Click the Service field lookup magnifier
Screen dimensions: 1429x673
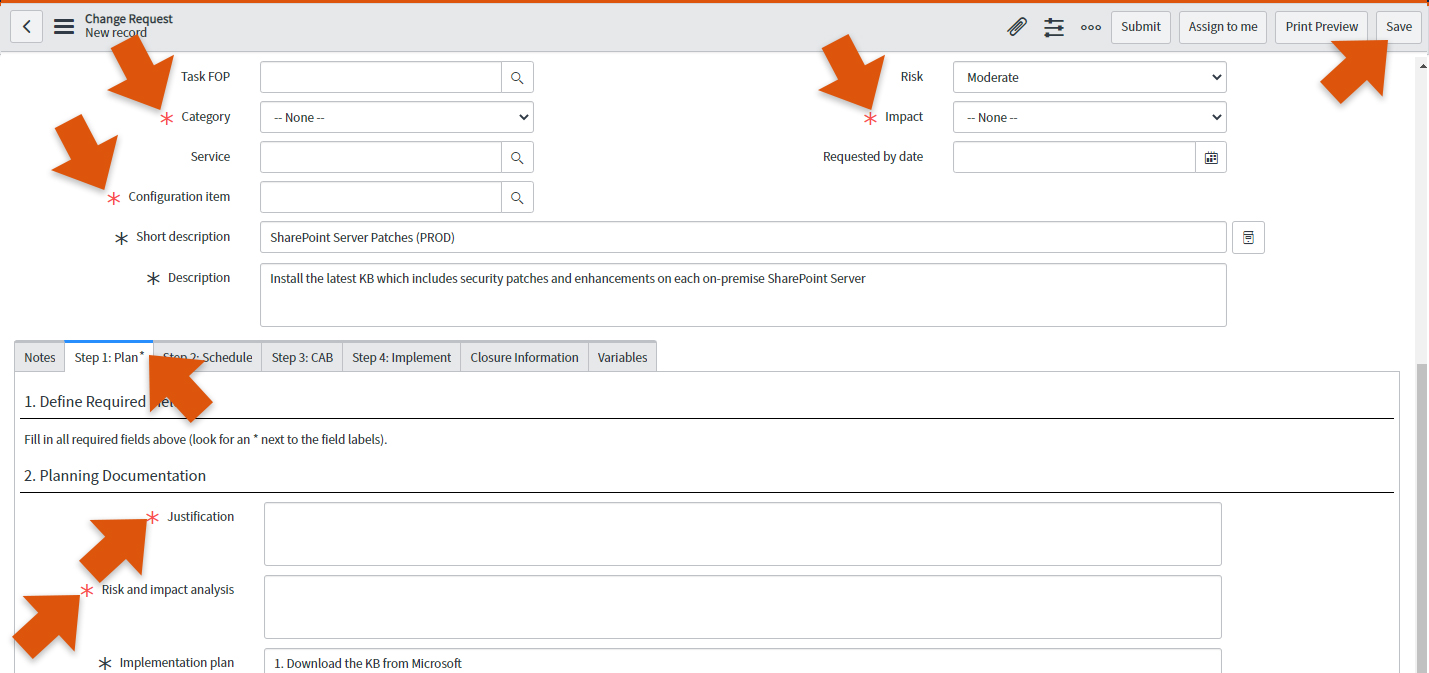tap(517, 157)
